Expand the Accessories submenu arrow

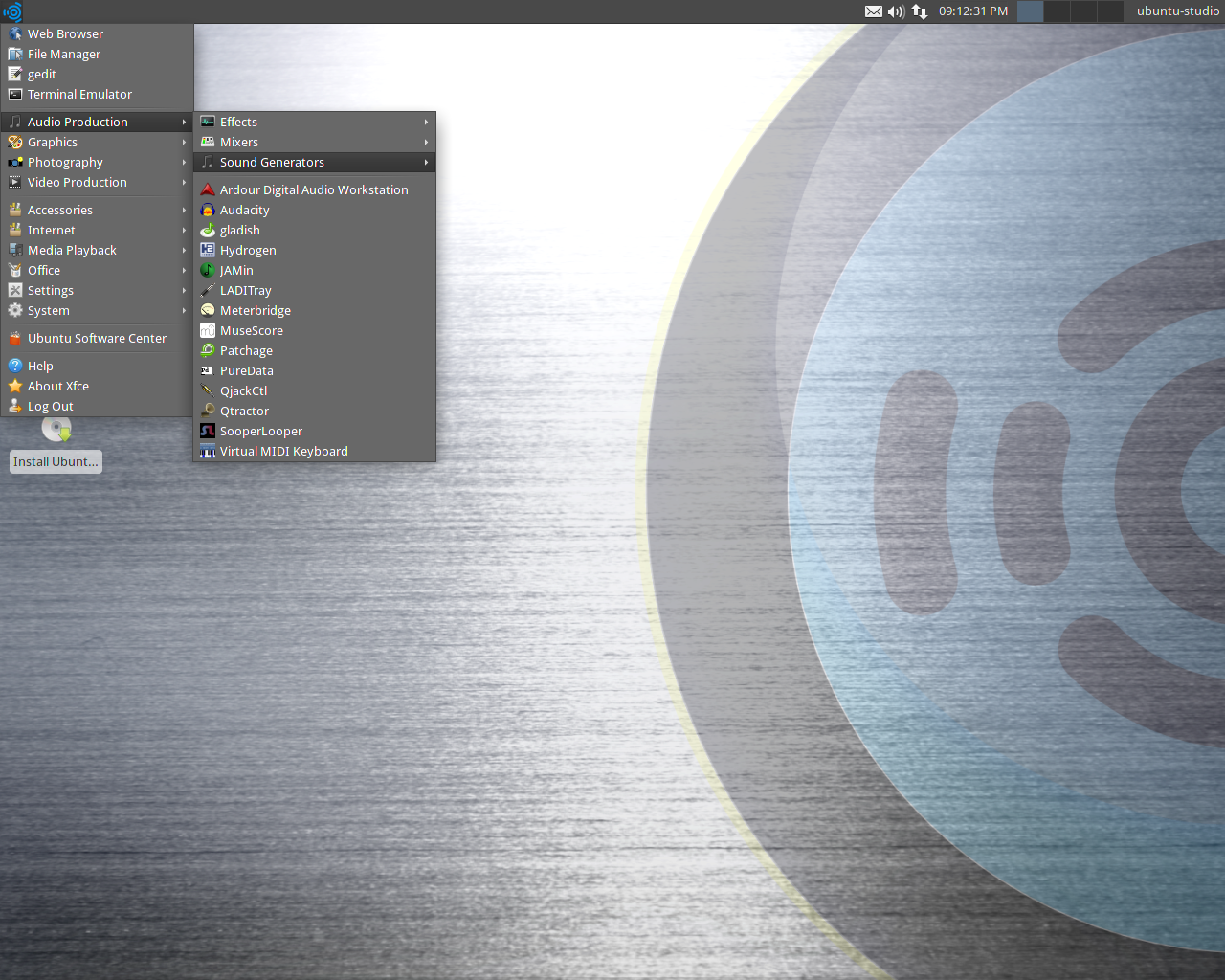click(x=184, y=210)
